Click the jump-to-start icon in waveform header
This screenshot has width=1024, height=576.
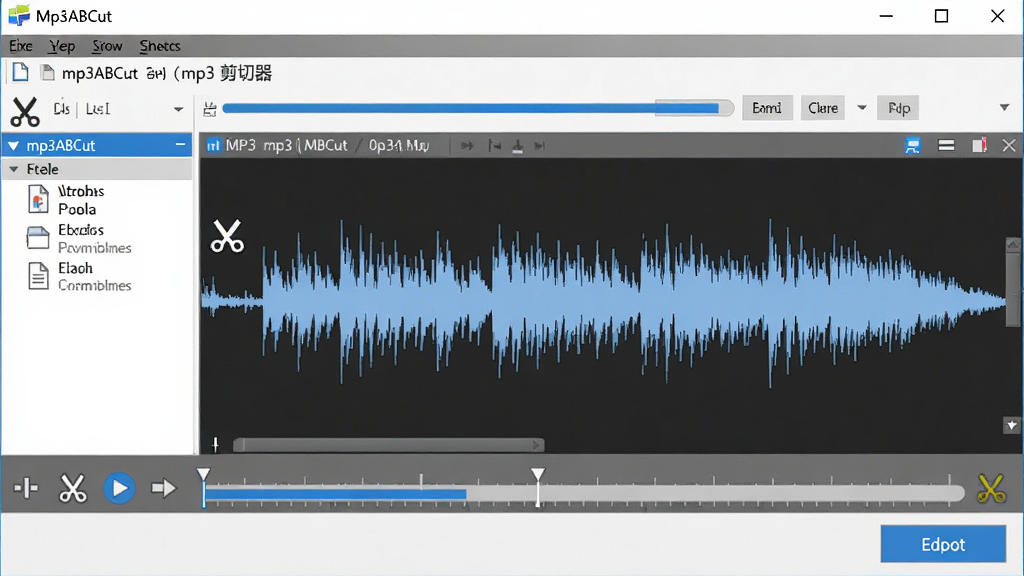point(494,146)
